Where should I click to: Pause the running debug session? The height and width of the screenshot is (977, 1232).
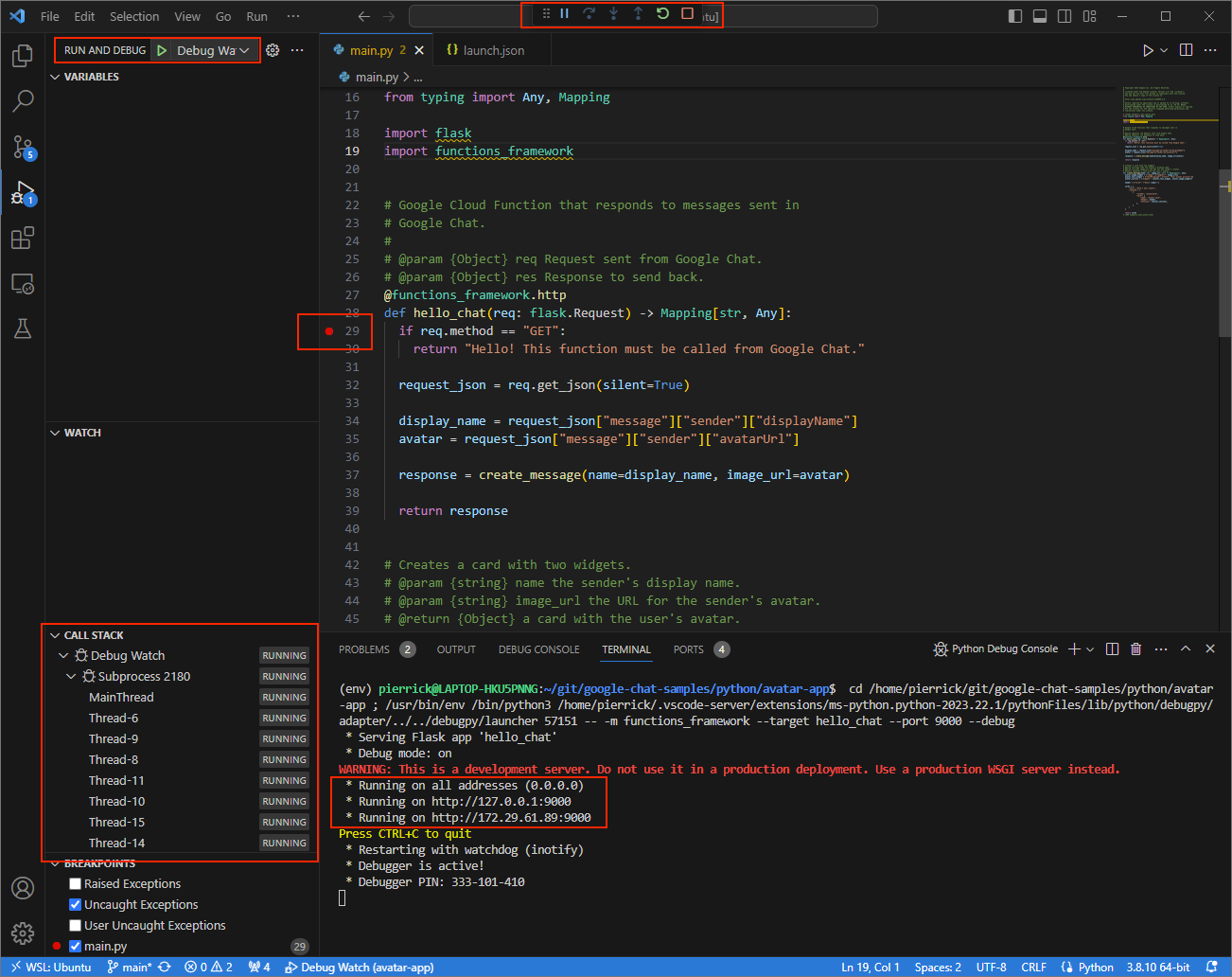(563, 14)
